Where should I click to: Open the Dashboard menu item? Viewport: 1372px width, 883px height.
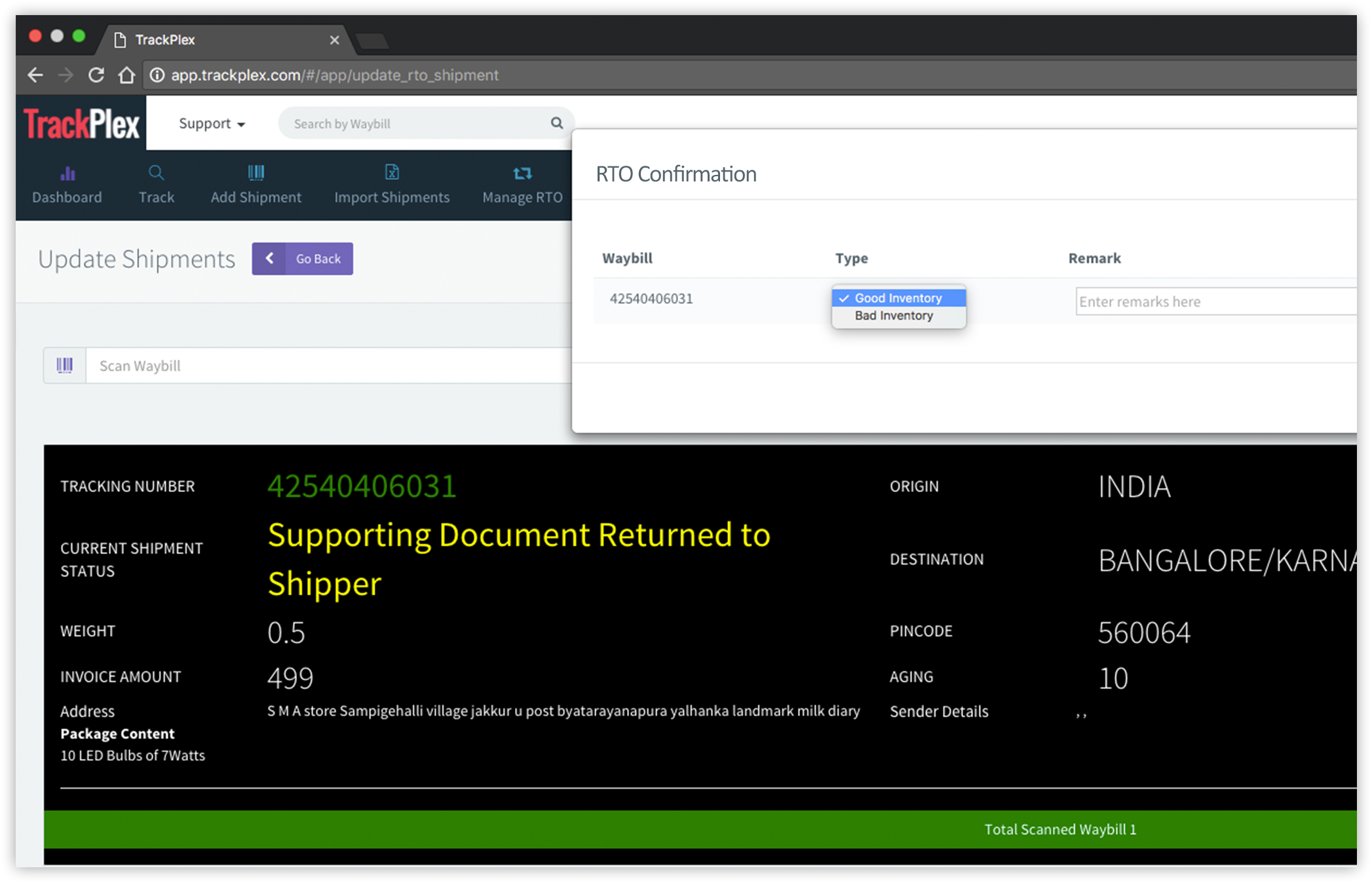(x=67, y=197)
